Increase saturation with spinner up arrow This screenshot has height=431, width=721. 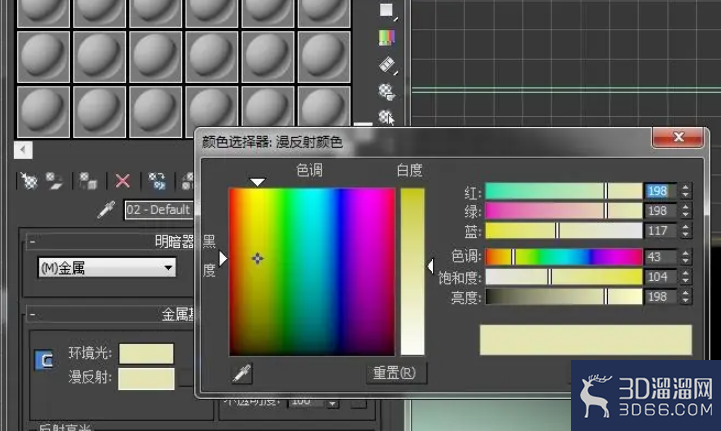tap(686, 273)
